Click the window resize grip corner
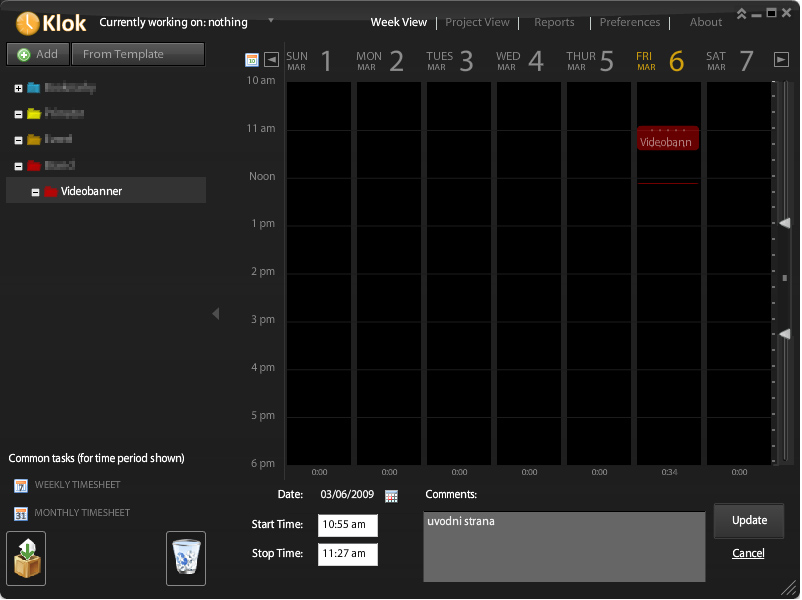 789,588
